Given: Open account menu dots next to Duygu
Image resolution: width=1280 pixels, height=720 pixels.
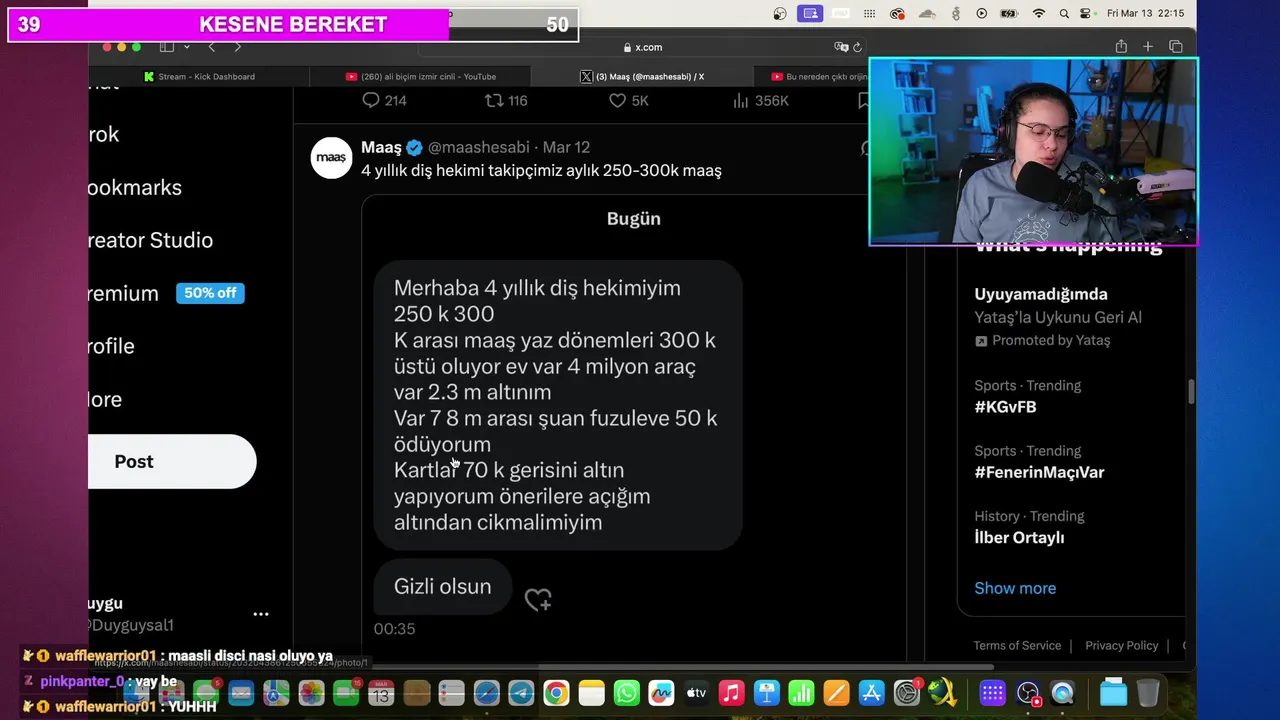Looking at the screenshot, I should (x=261, y=614).
